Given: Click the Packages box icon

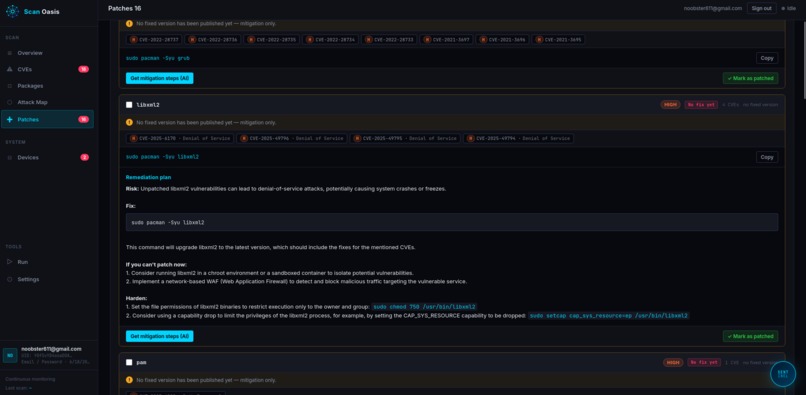Looking at the screenshot, I should 9,86.
